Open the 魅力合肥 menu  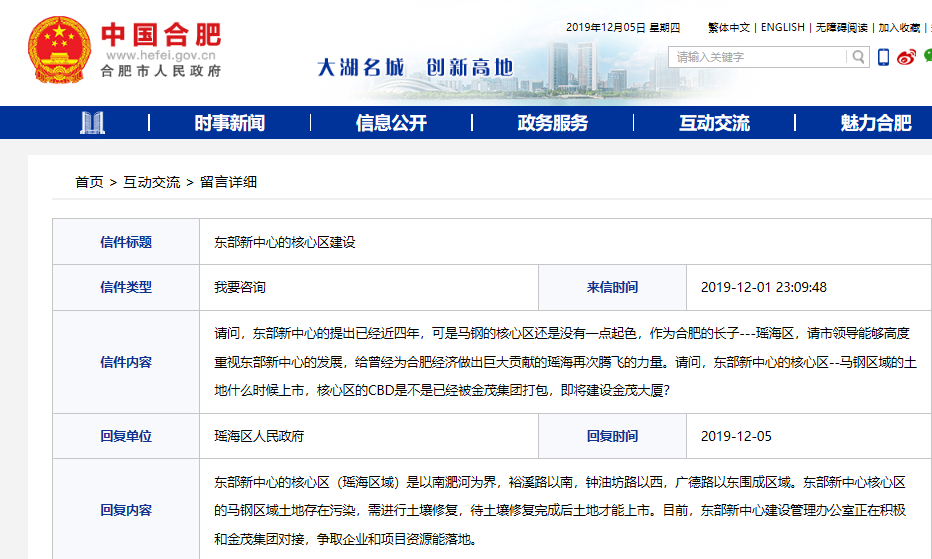coord(876,123)
